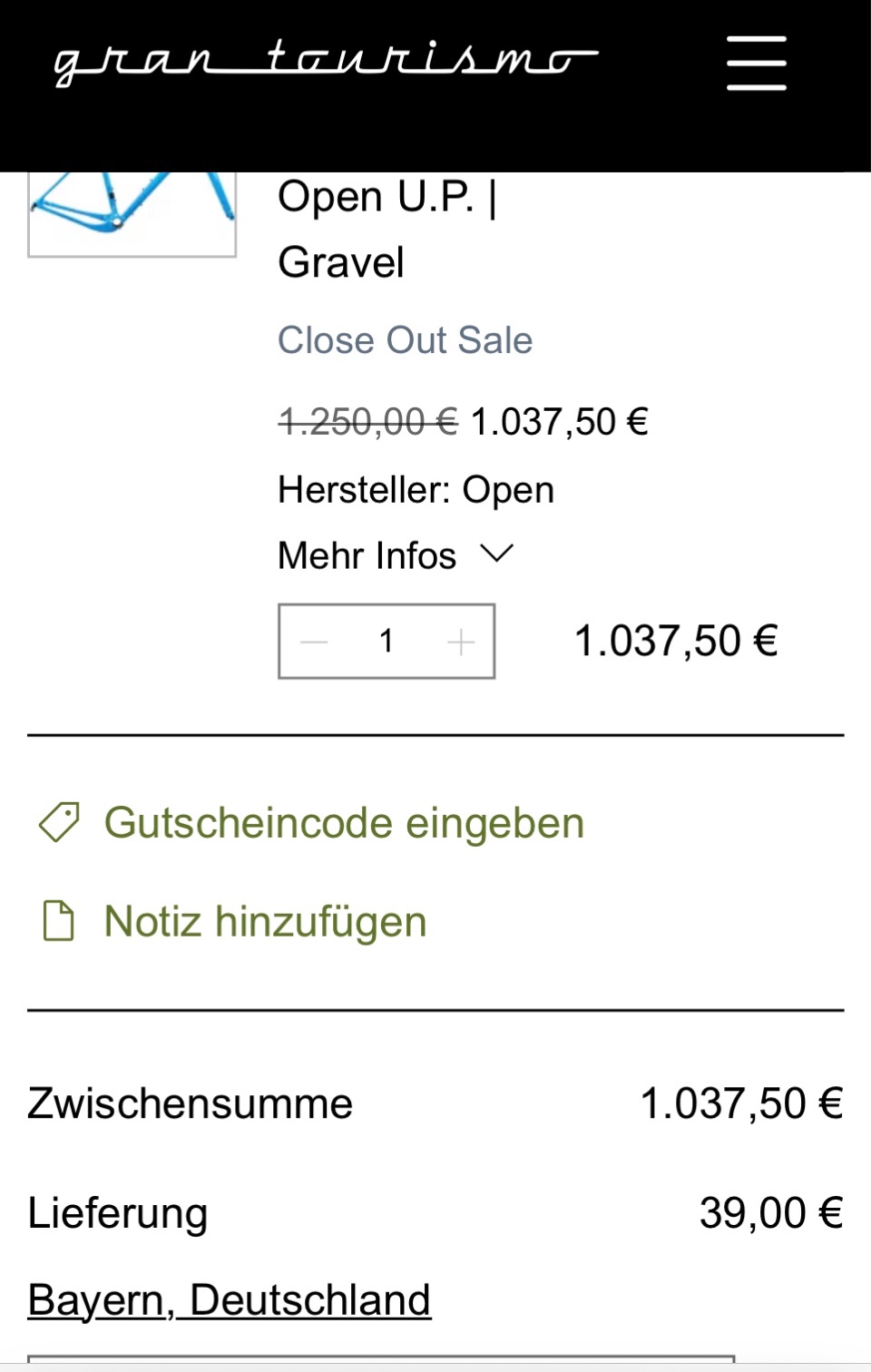
Task: Click the 39,00 € delivery cost
Action: click(770, 1212)
